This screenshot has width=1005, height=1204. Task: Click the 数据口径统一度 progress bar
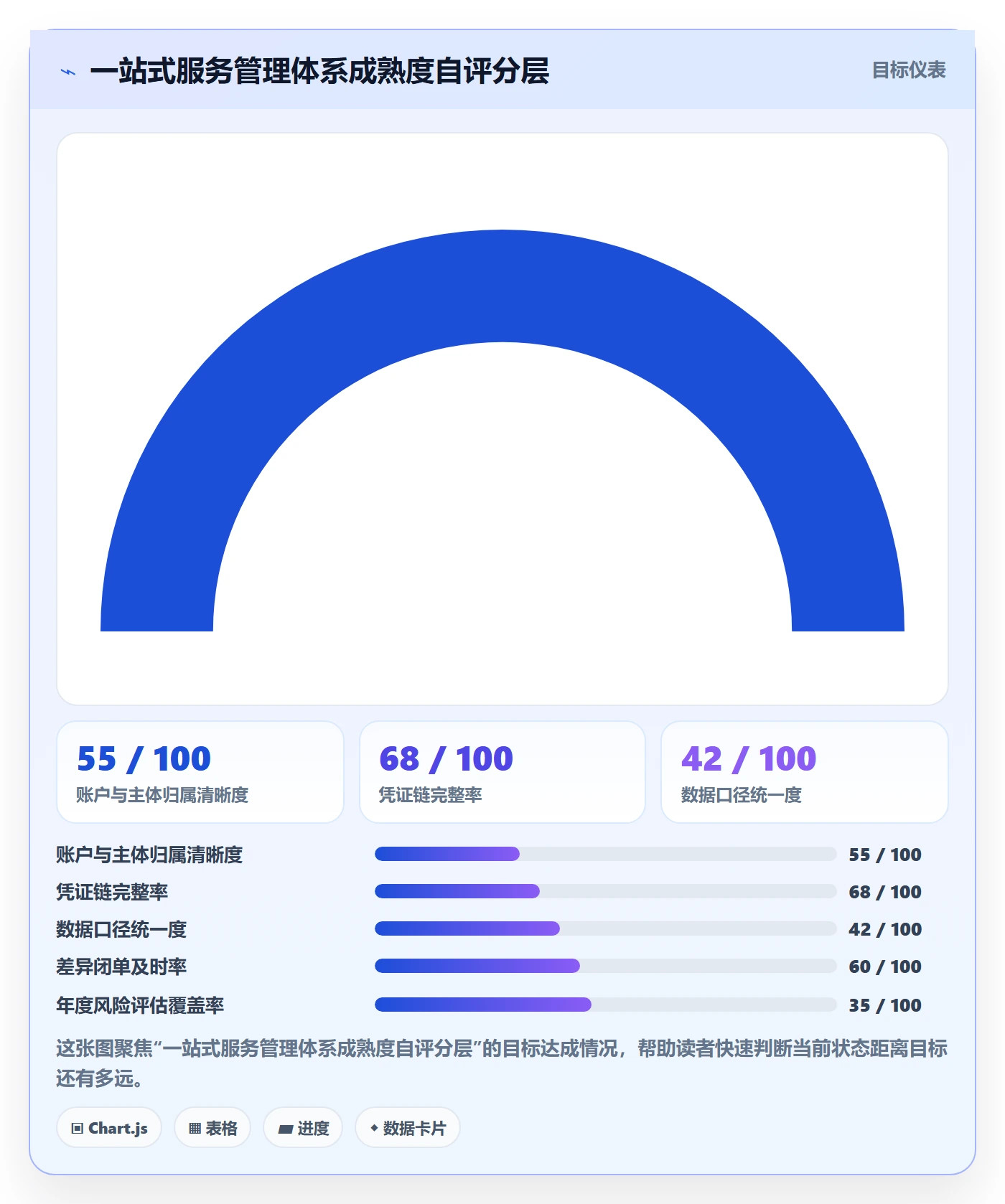tap(606, 928)
